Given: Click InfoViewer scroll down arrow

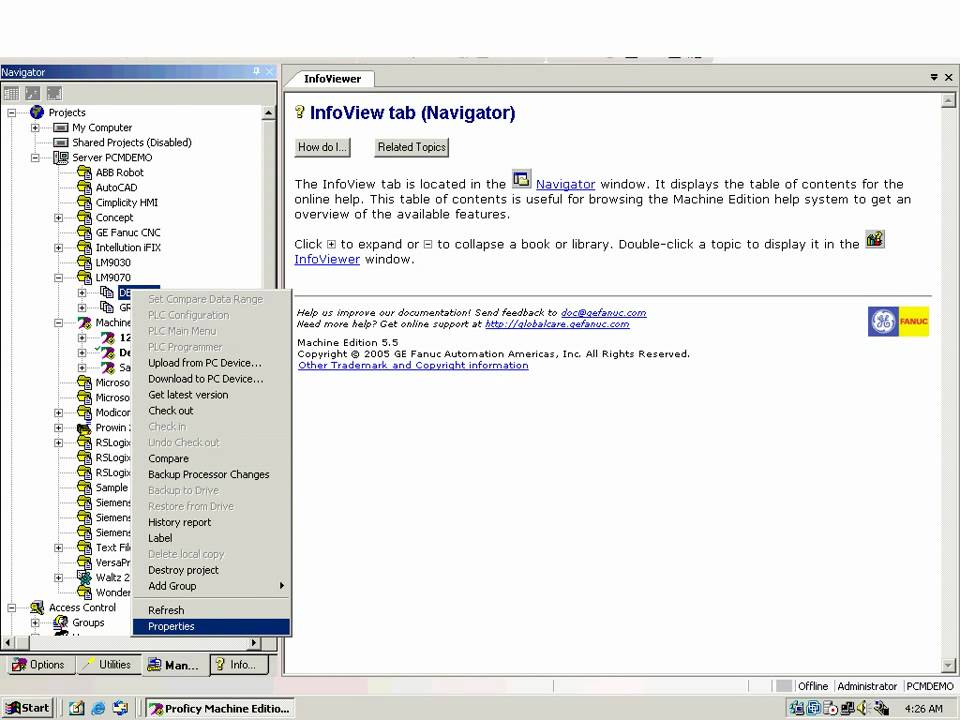Looking at the screenshot, I should 948,665.
